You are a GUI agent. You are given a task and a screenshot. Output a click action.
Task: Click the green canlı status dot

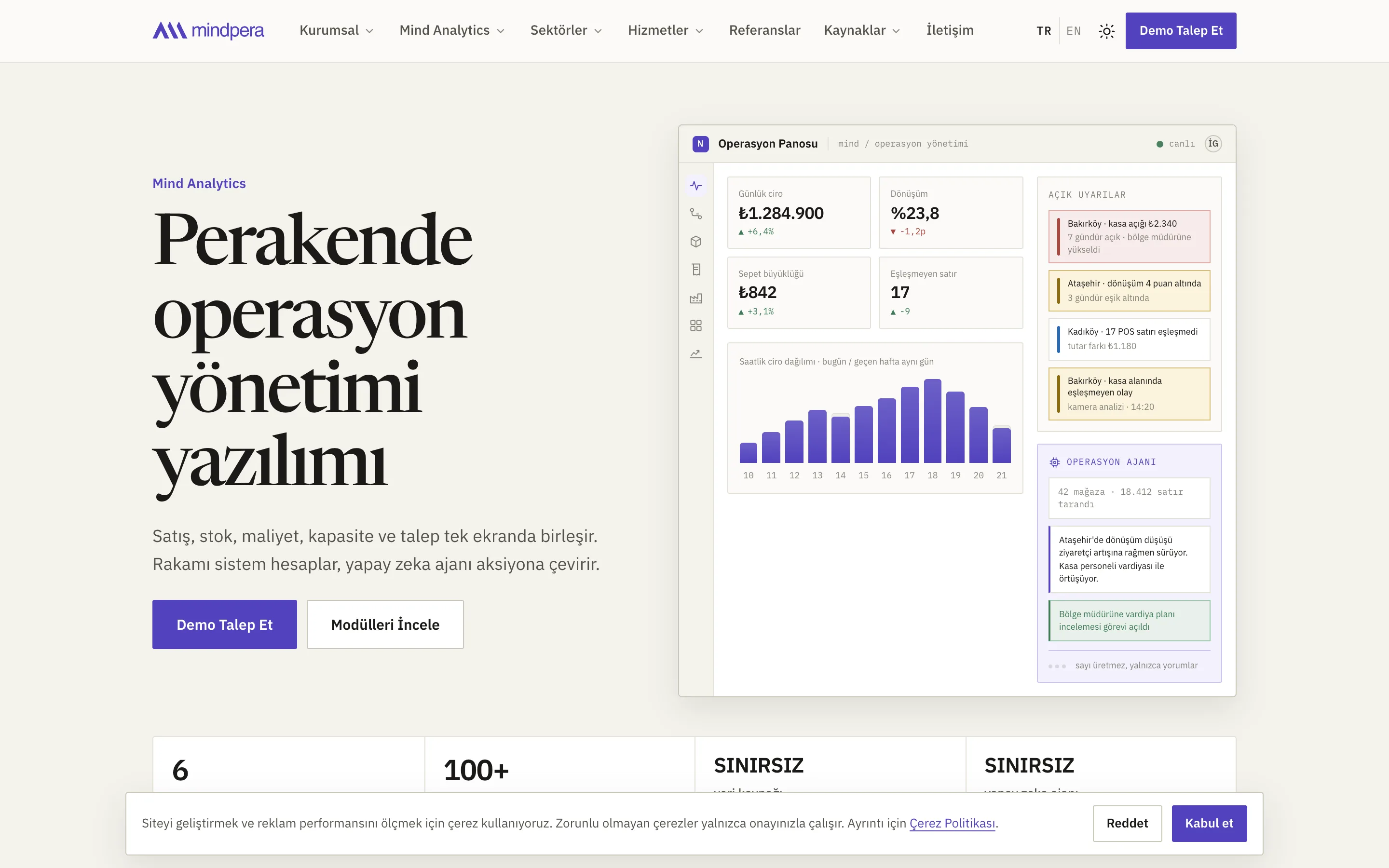point(1159,144)
